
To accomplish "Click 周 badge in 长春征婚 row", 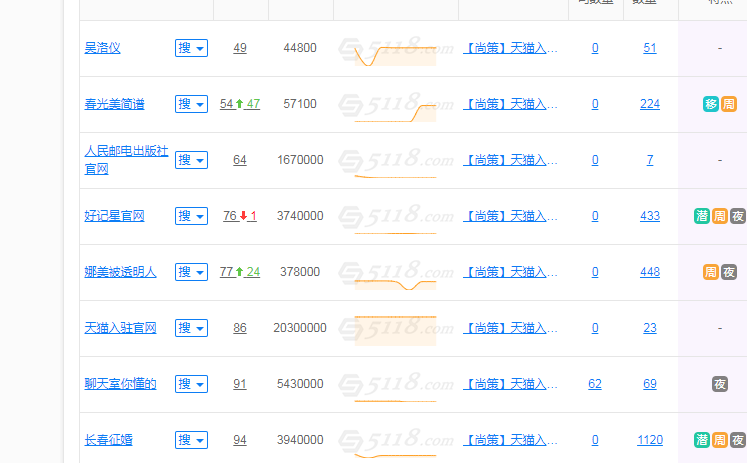I will (x=720, y=440).
